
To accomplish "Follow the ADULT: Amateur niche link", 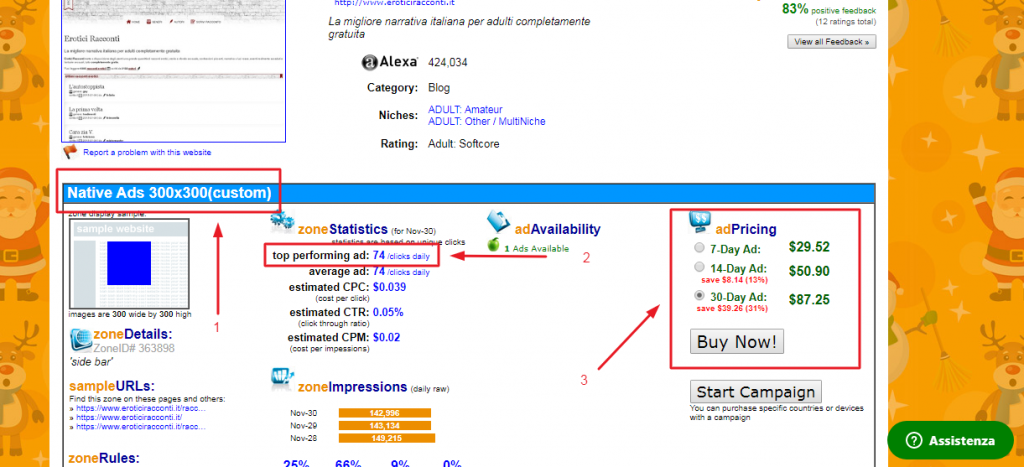I will click(465, 109).
